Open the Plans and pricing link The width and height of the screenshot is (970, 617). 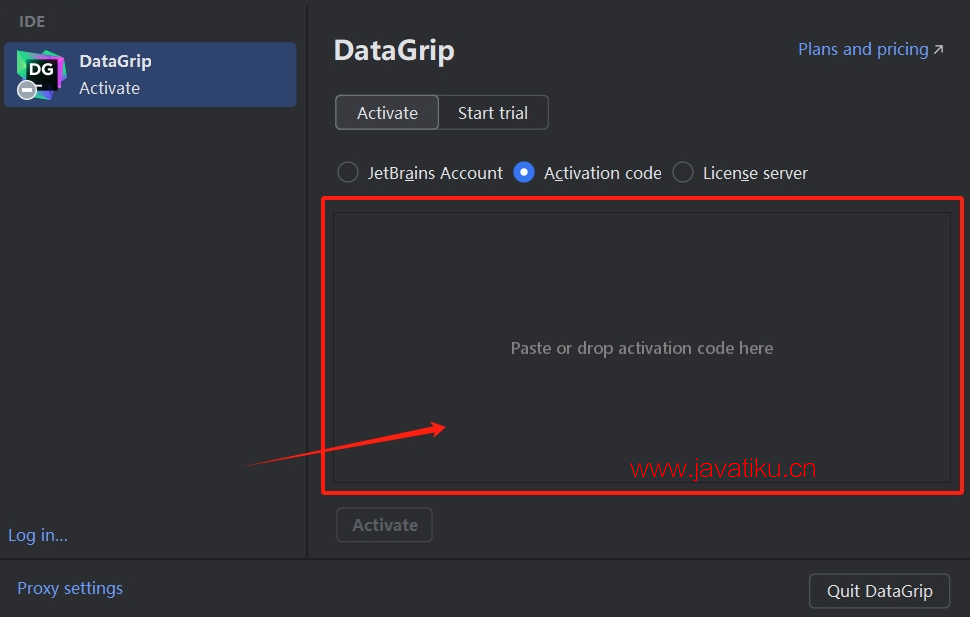[870, 50]
